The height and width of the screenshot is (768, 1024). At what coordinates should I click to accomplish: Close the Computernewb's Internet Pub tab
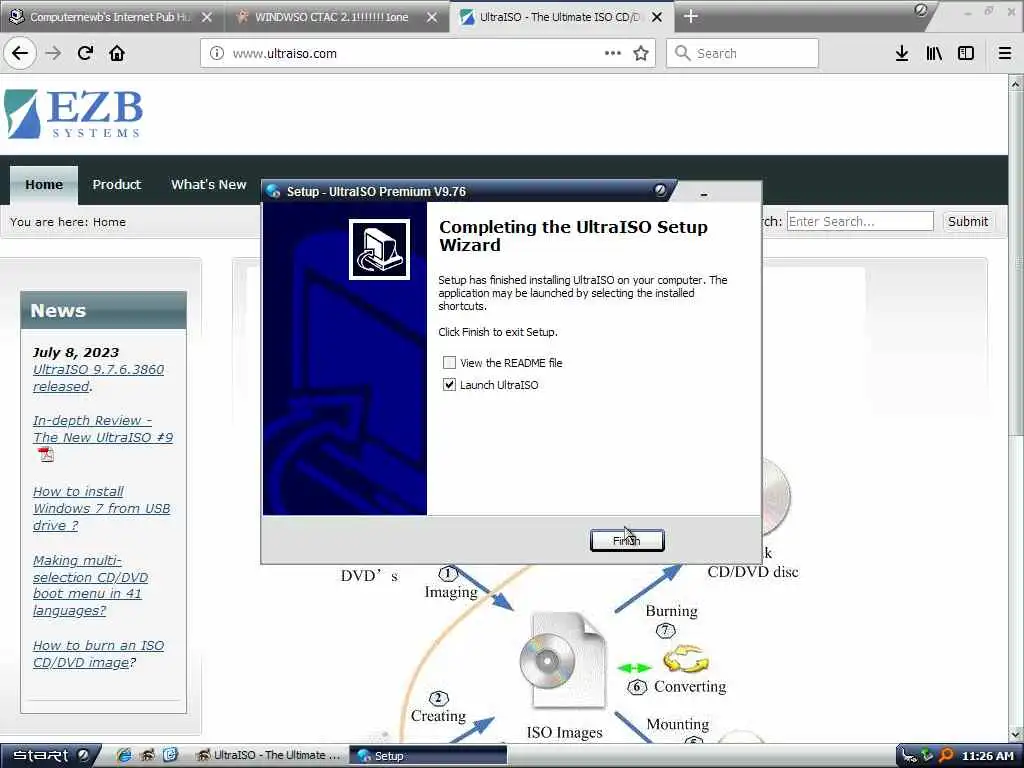pyautogui.click(x=206, y=17)
